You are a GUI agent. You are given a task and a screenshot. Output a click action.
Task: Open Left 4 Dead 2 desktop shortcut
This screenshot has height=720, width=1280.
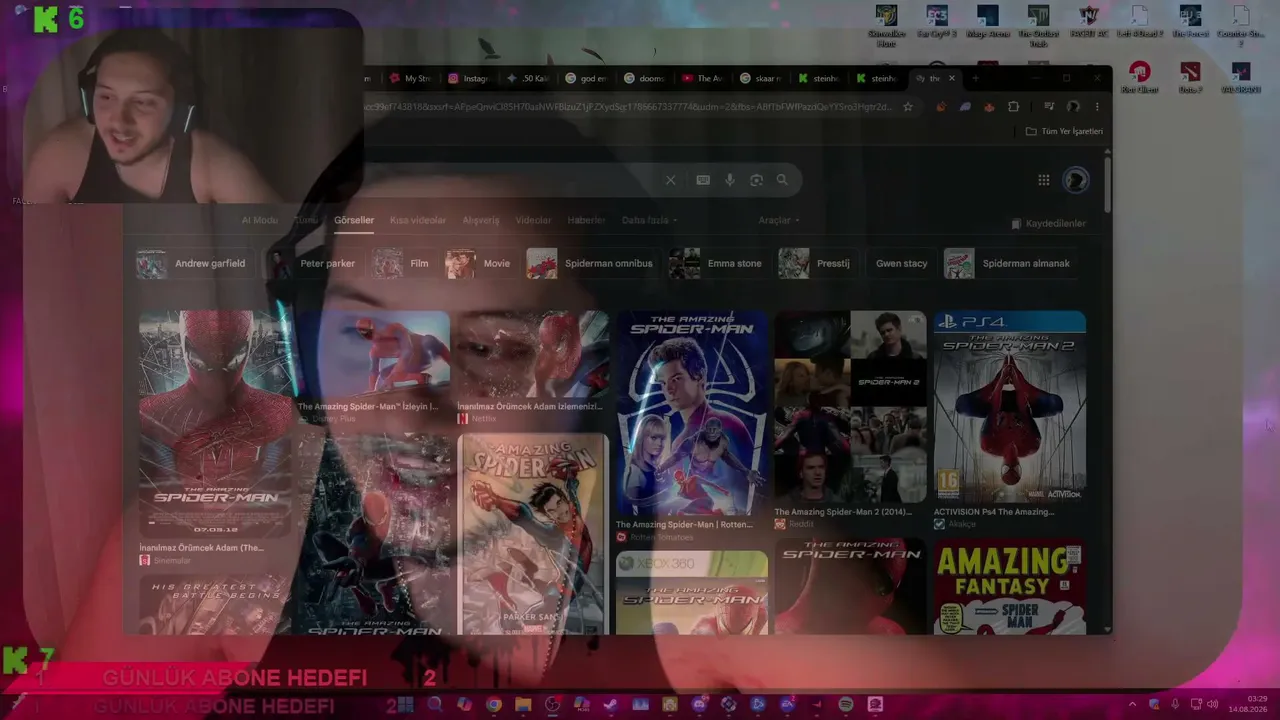pyautogui.click(x=1139, y=22)
